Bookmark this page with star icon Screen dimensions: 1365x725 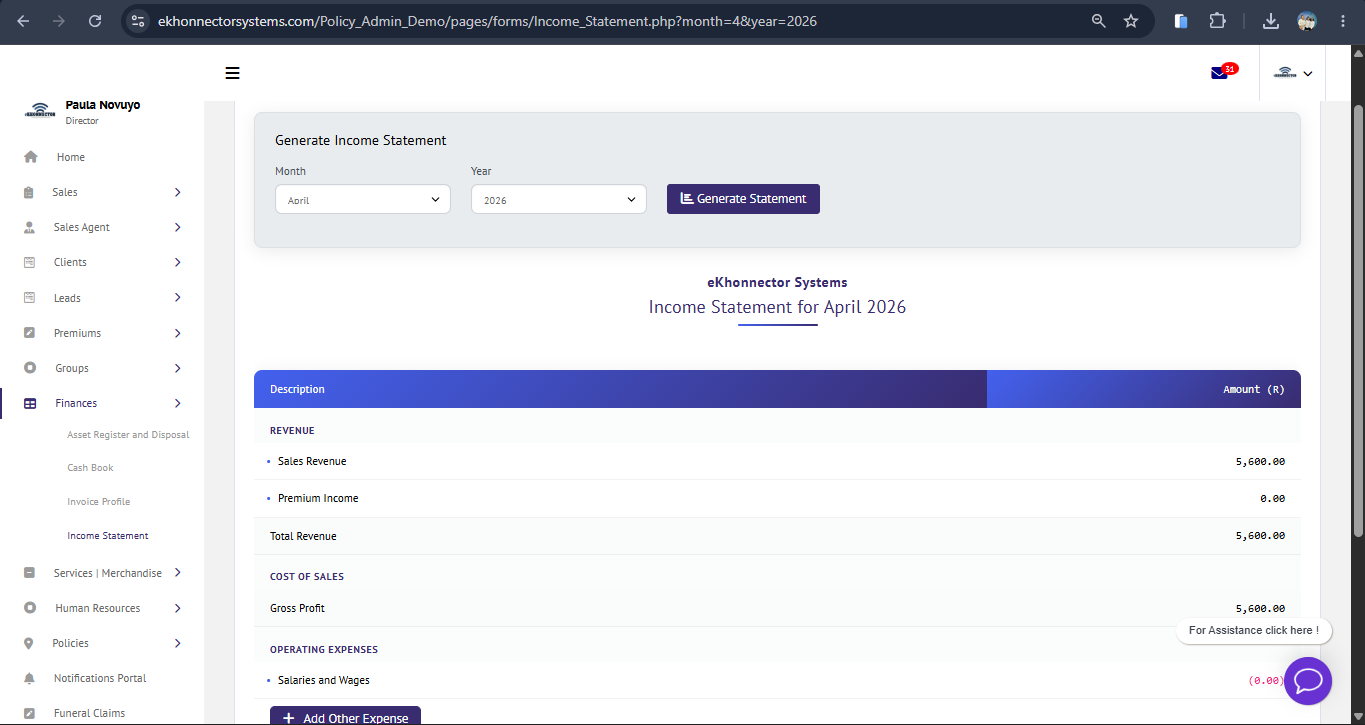1131,20
